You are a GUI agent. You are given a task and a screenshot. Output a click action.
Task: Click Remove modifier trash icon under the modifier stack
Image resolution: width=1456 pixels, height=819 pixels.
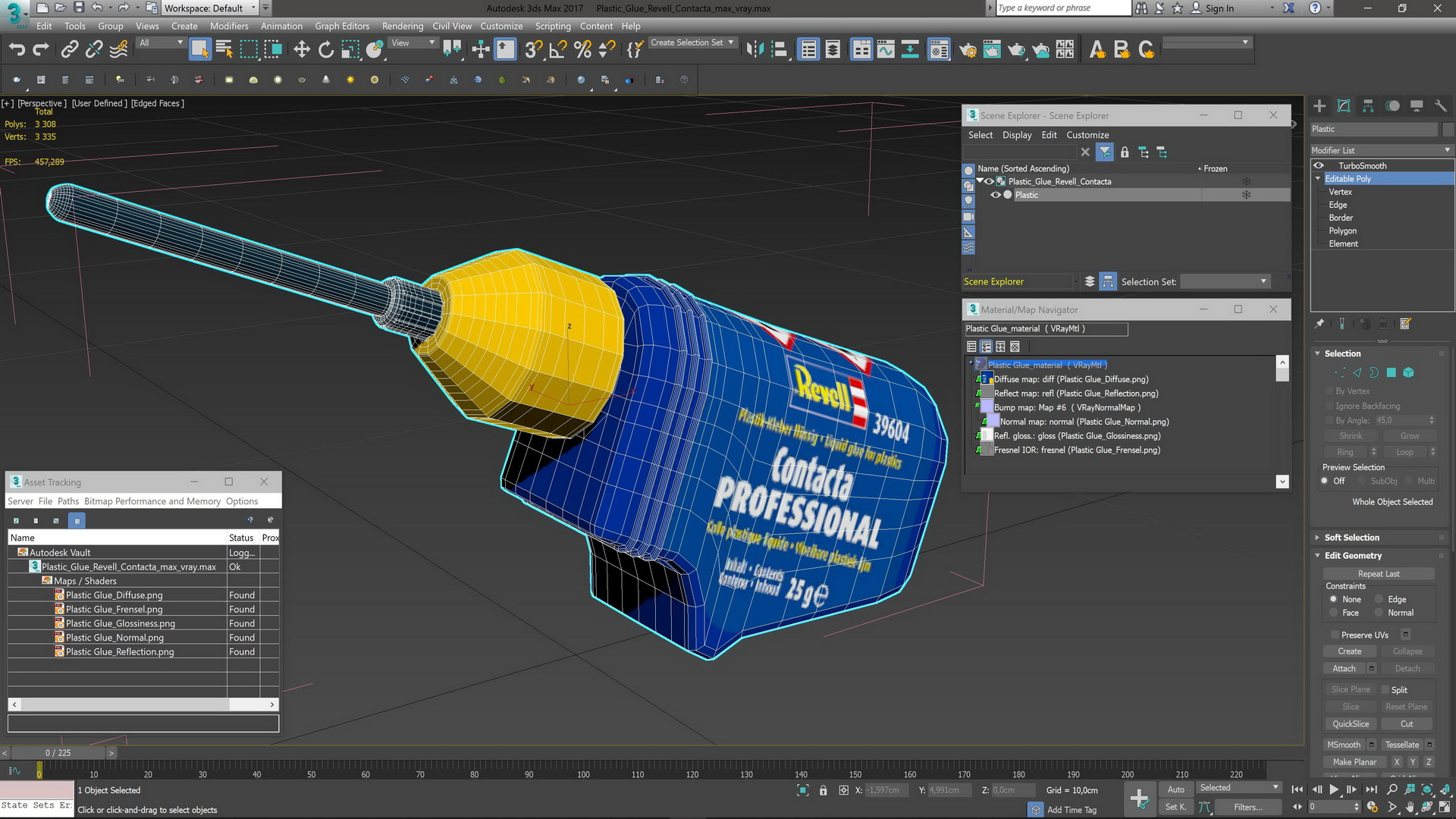1383,324
